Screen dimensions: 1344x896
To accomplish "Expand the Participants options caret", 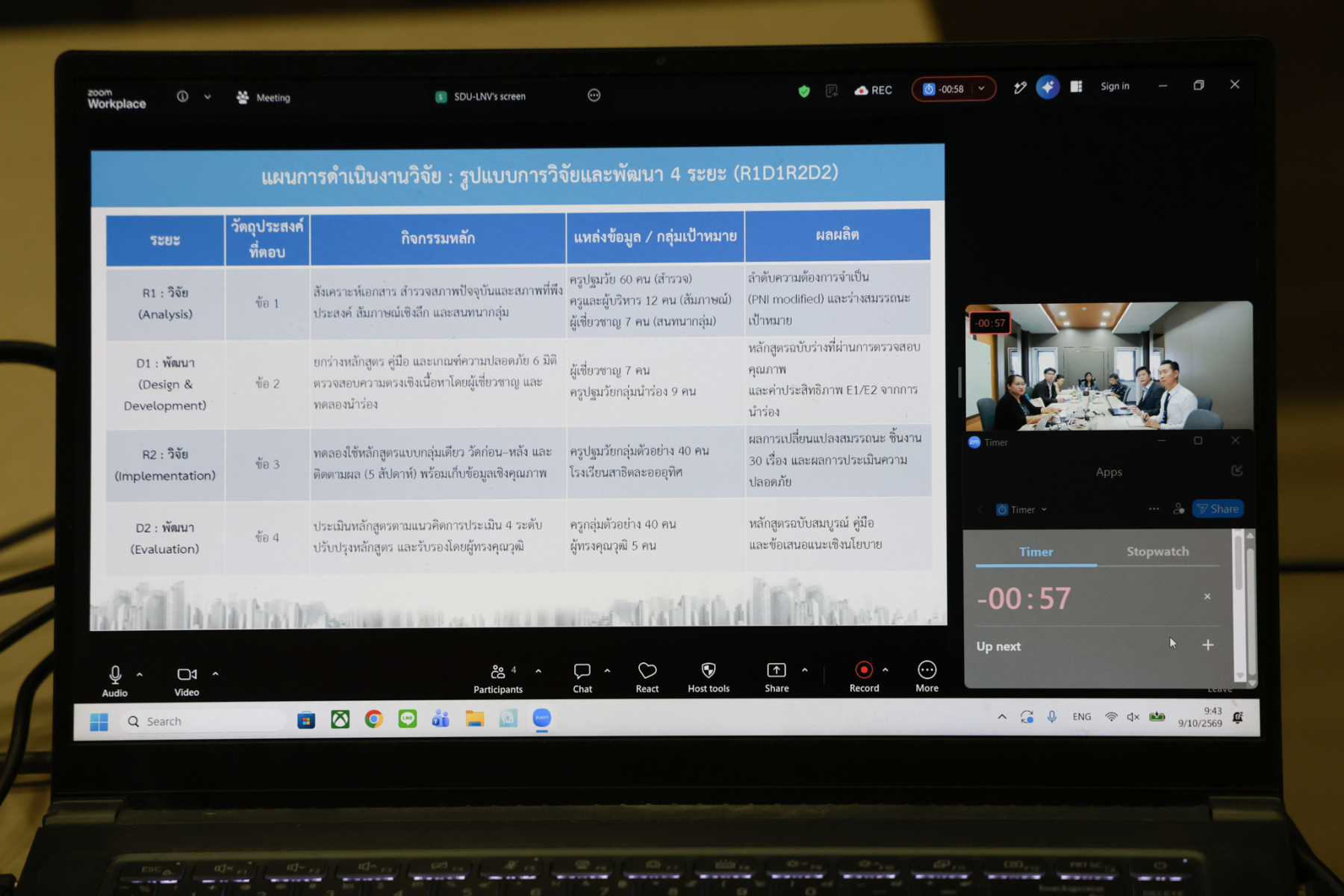I will [538, 671].
